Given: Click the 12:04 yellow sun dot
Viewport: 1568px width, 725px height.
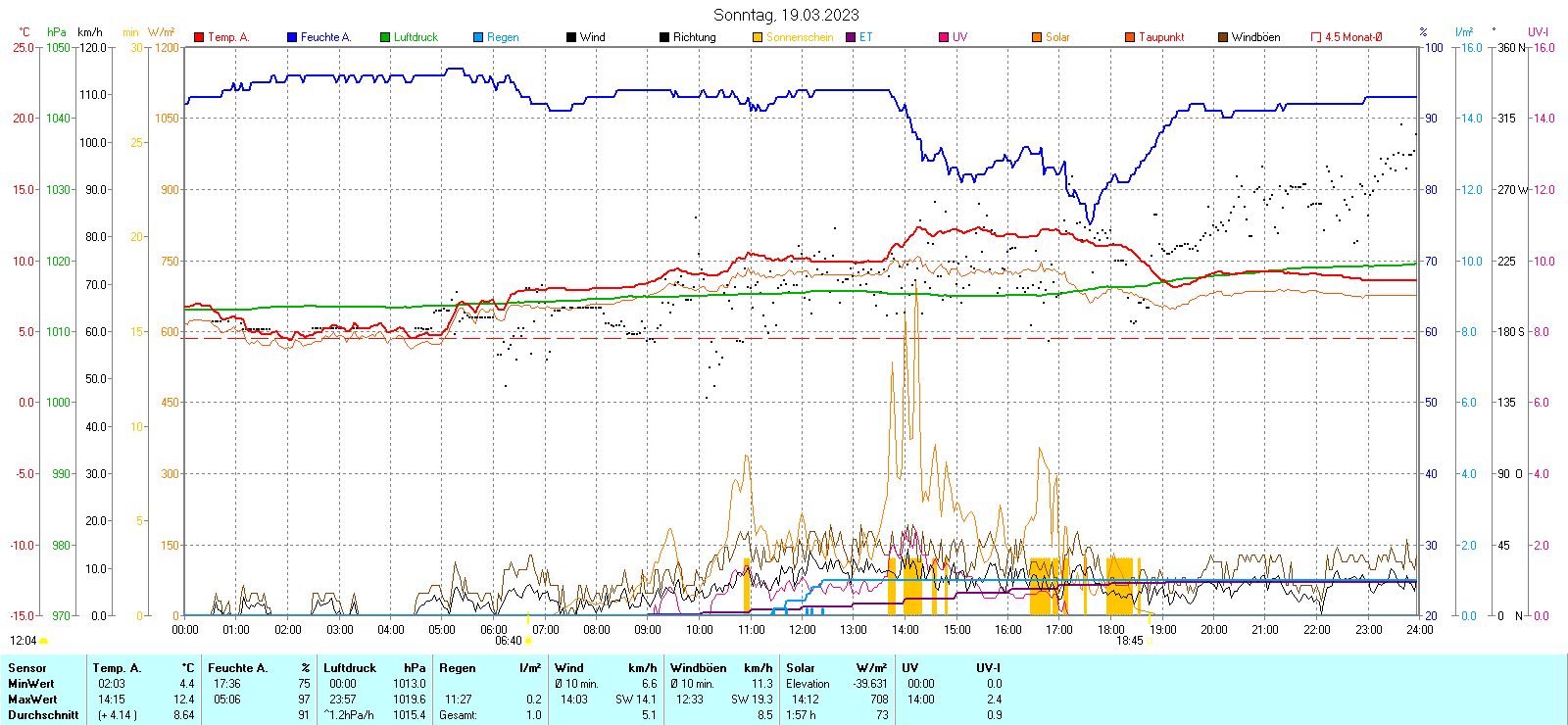Looking at the screenshot, I should coord(43,641).
